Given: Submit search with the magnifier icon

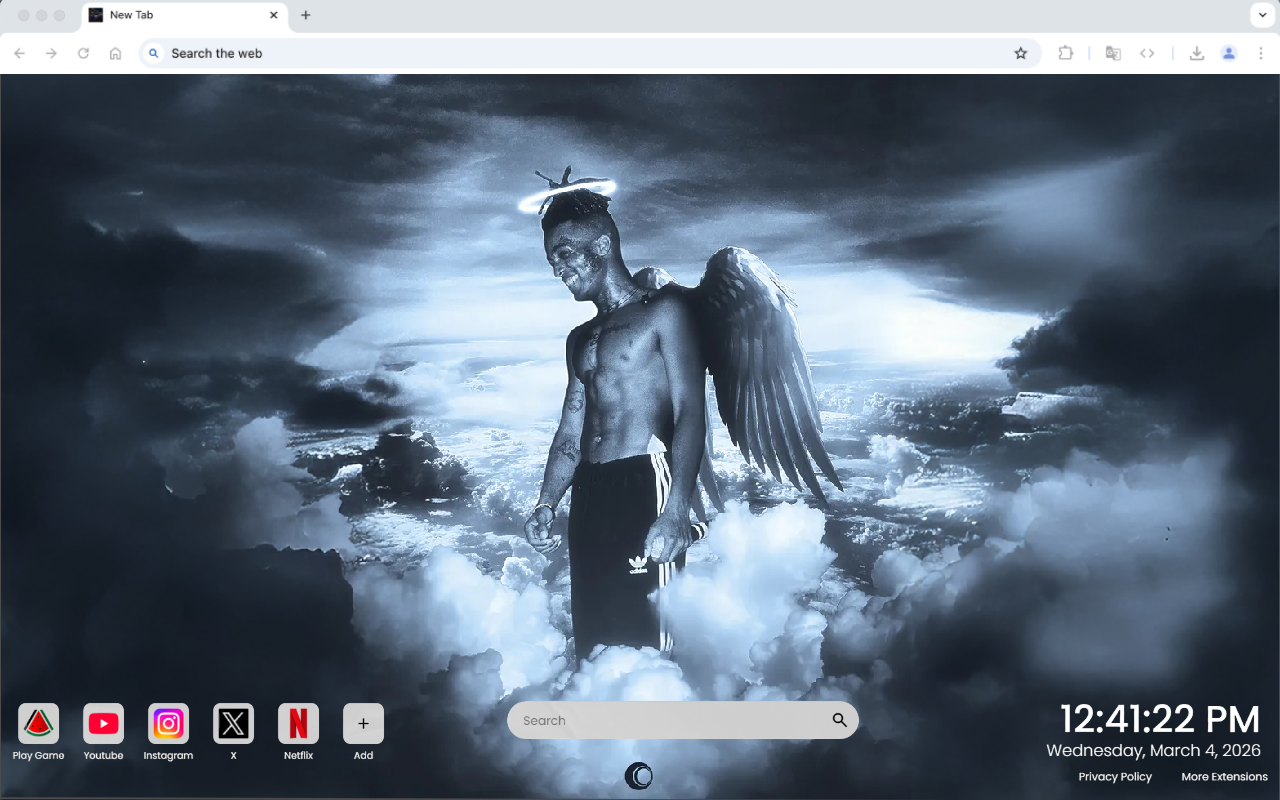Looking at the screenshot, I should (839, 720).
